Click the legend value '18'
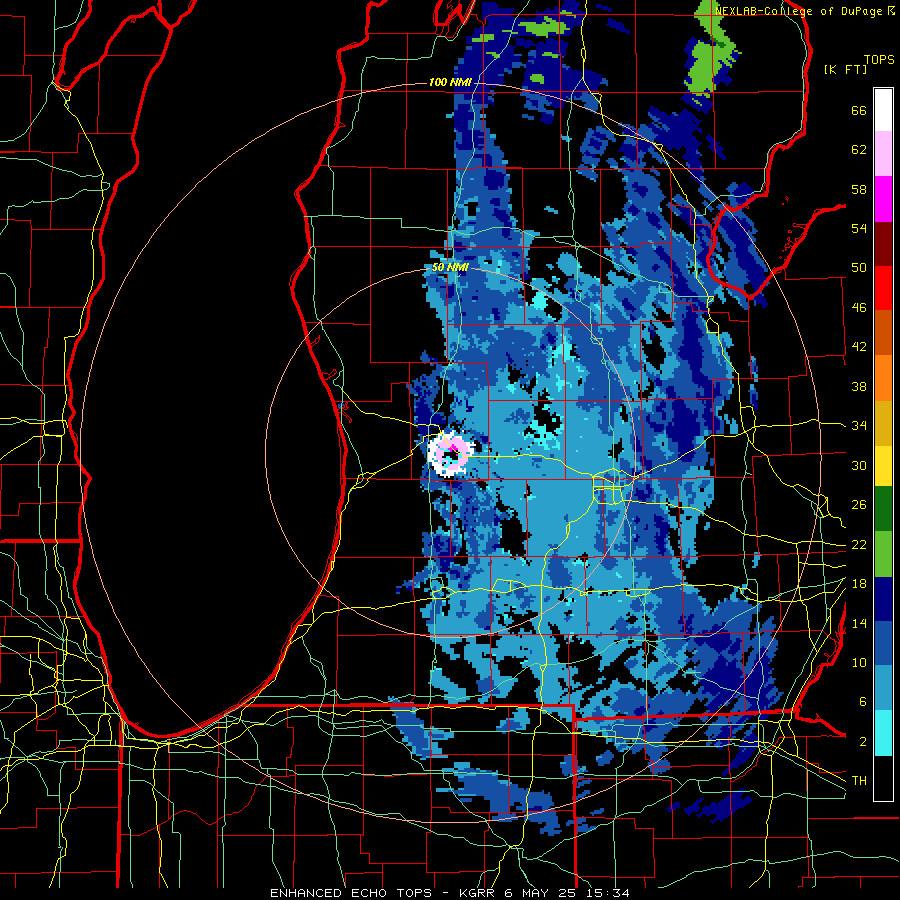900x900 pixels. point(859,584)
